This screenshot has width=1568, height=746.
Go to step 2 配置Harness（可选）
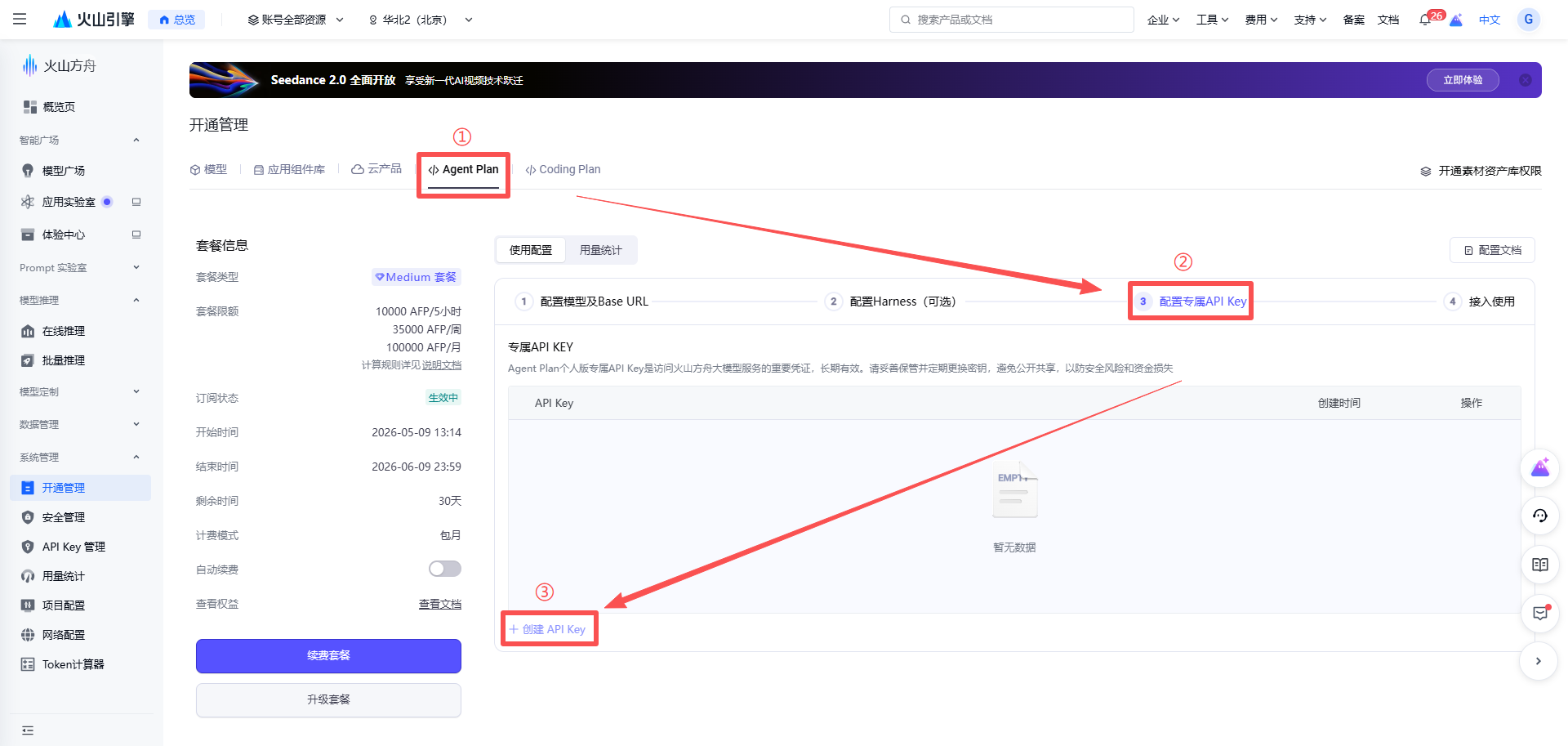coord(891,302)
